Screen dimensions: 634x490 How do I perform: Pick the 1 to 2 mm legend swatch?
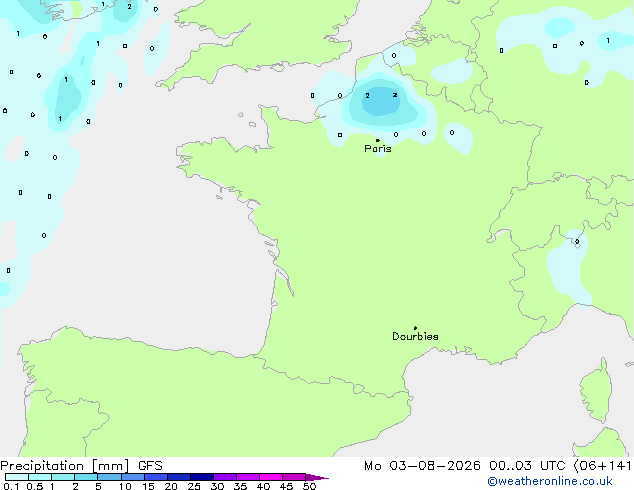(63, 477)
